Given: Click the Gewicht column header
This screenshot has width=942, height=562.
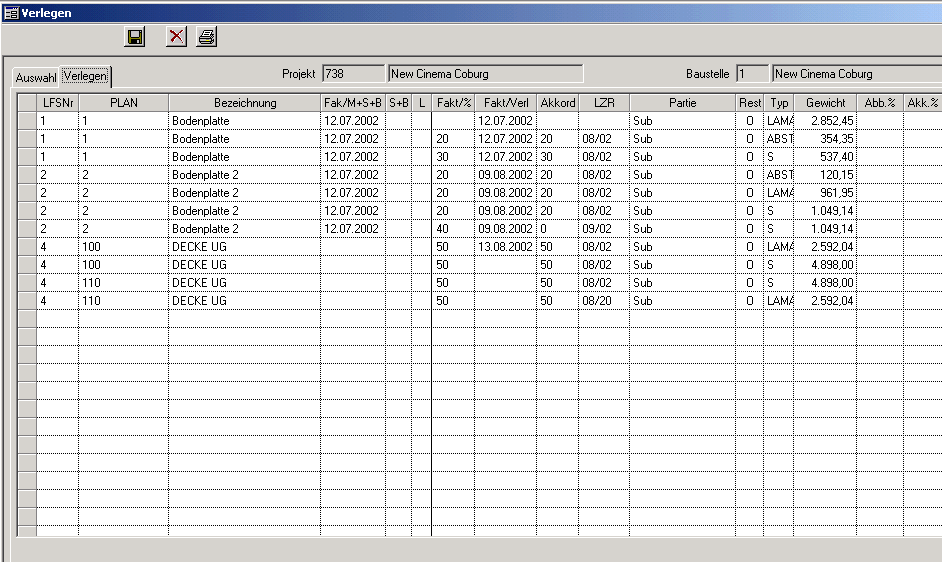Looking at the screenshot, I should tap(825, 103).
